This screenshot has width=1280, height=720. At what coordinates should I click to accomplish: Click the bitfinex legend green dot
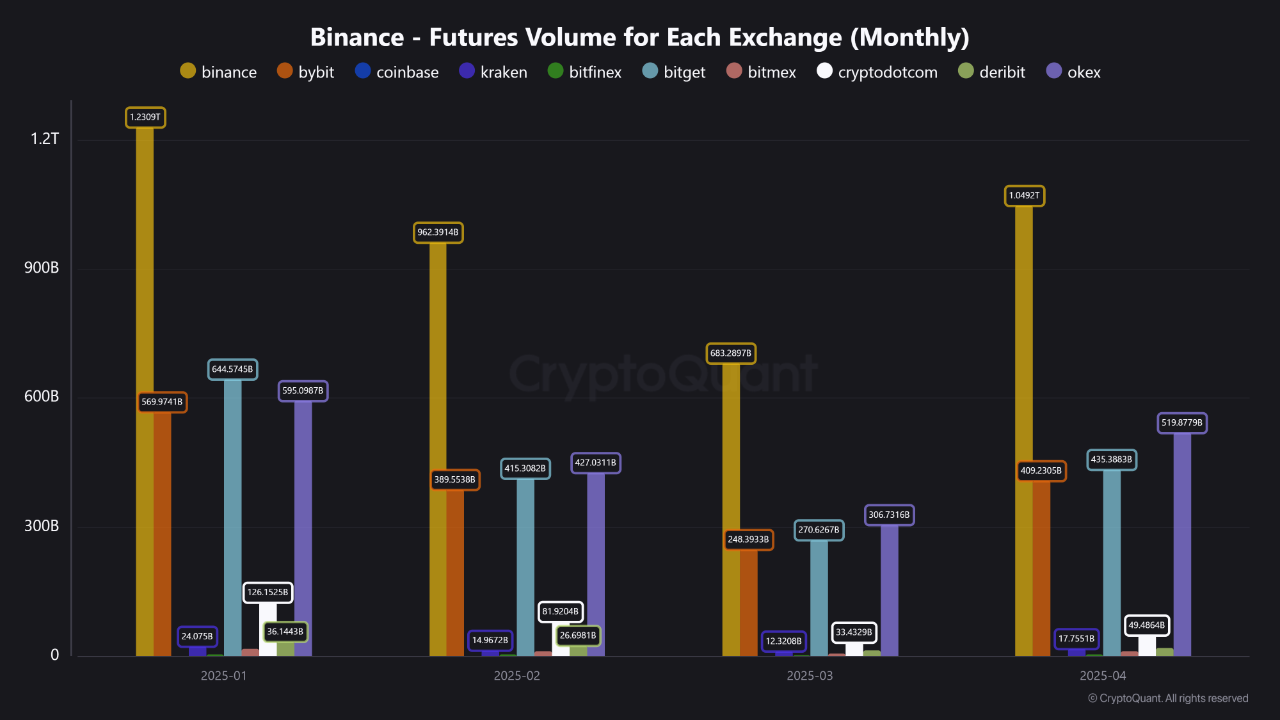tap(555, 71)
